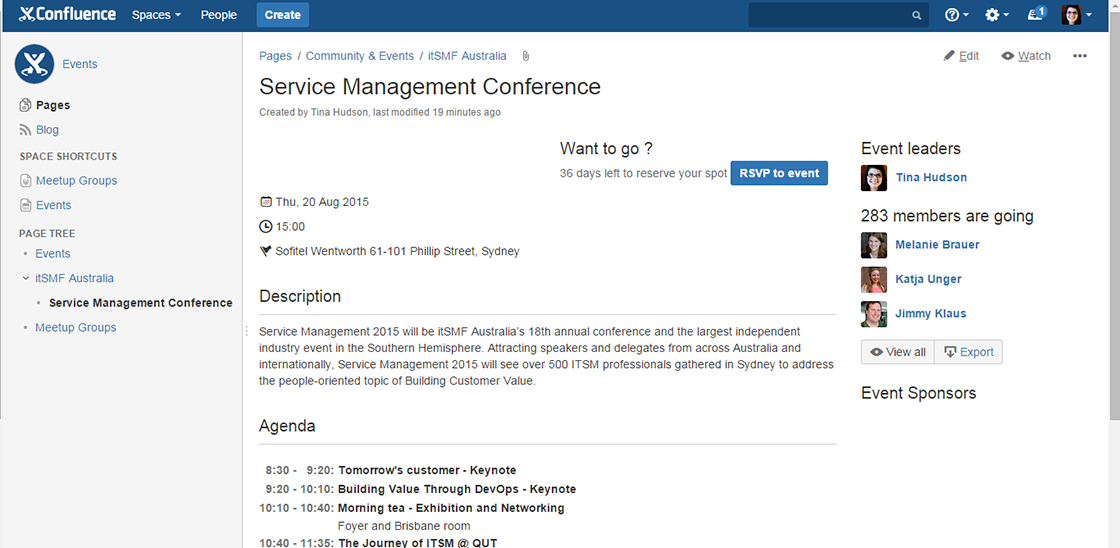Collapse the itSMF Australia tree node
This screenshot has height=548, width=1120.
(25, 278)
